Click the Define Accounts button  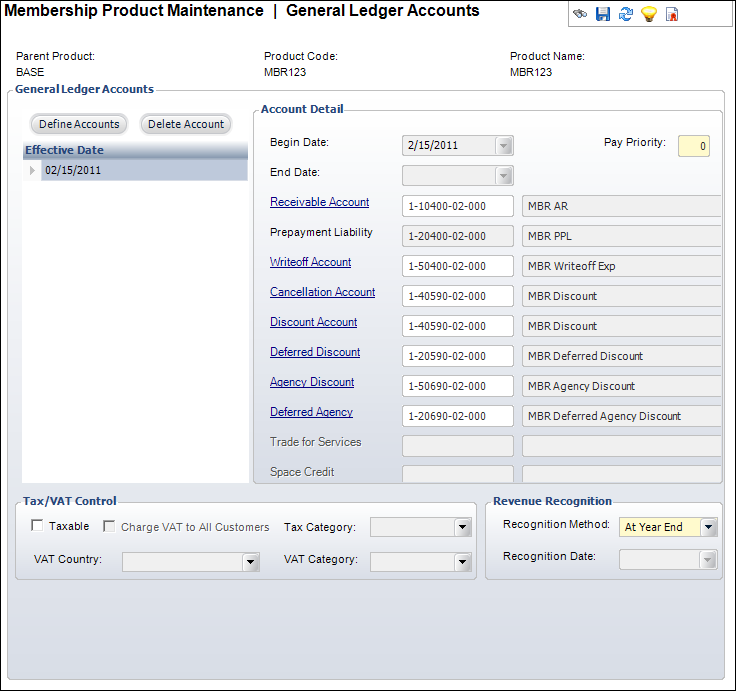tap(79, 124)
